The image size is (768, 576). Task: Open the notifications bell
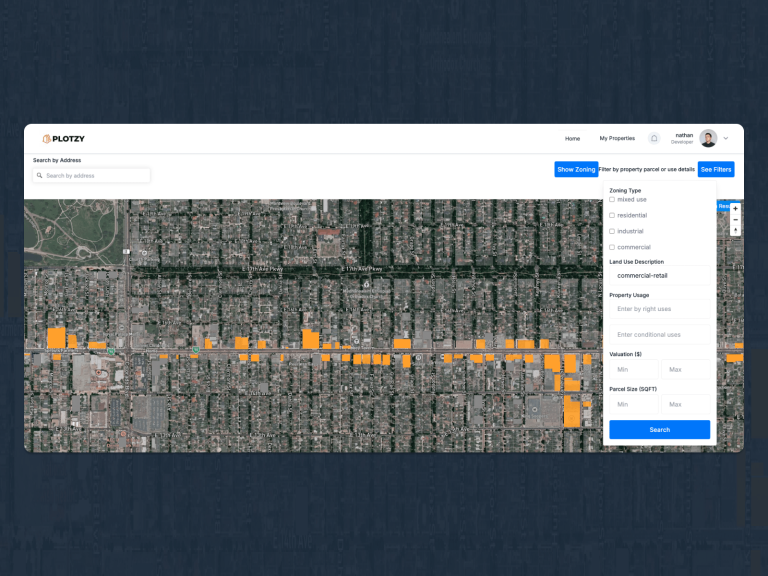[654, 138]
